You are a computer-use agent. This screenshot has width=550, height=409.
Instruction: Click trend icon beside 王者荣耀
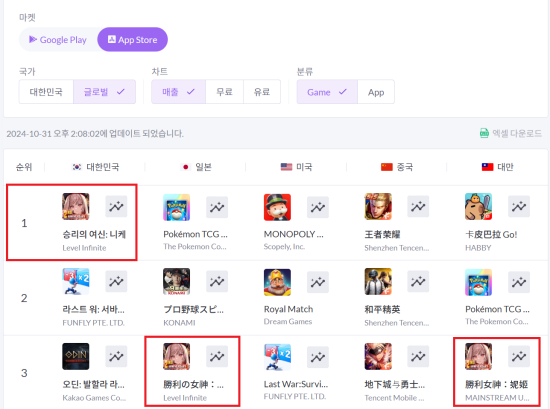[x=418, y=207]
